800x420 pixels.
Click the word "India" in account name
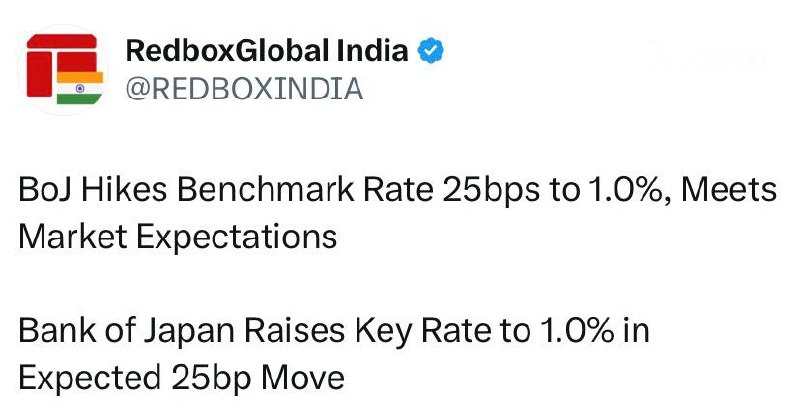[372, 51]
